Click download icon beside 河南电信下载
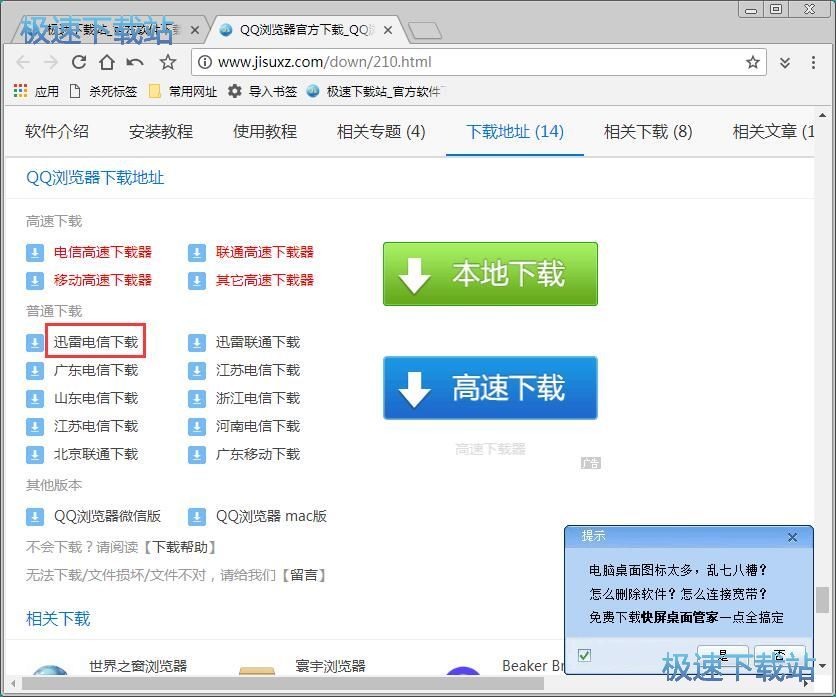Screen dimensions: 836x697 pyautogui.click(x=197, y=427)
